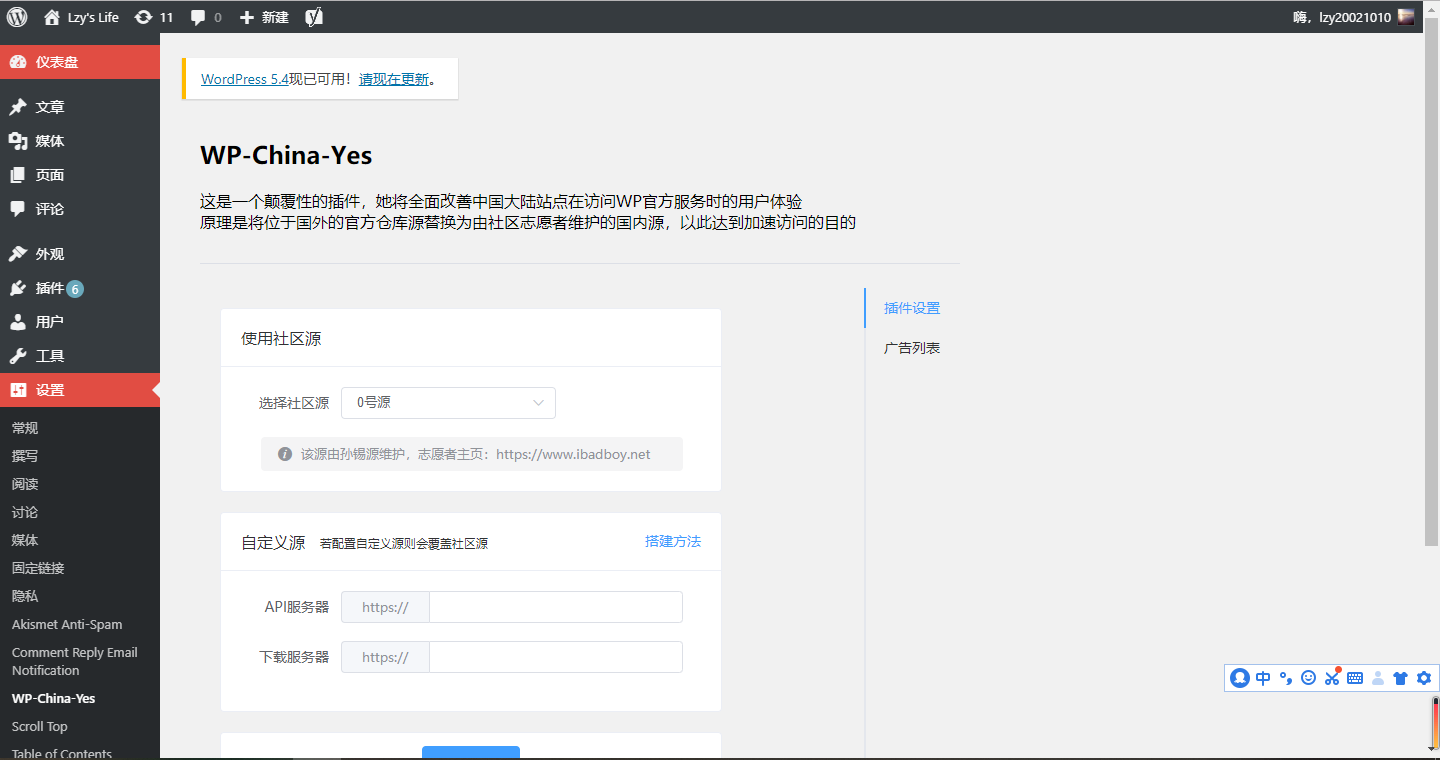1440x760 pixels.
Task: View the comments bubble in admin bar
Action: (x=206, y=17)
